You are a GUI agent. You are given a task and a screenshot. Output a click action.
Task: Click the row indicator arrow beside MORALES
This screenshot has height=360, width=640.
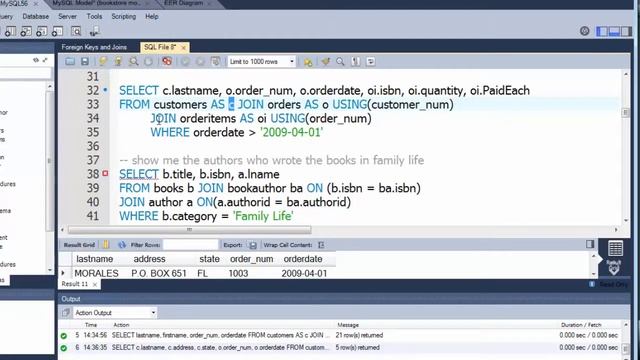click(63, 273)
